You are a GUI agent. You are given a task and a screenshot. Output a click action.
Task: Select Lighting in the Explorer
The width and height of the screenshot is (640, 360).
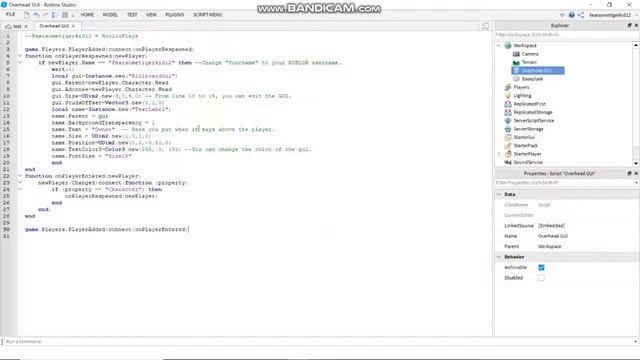[522, 96]
